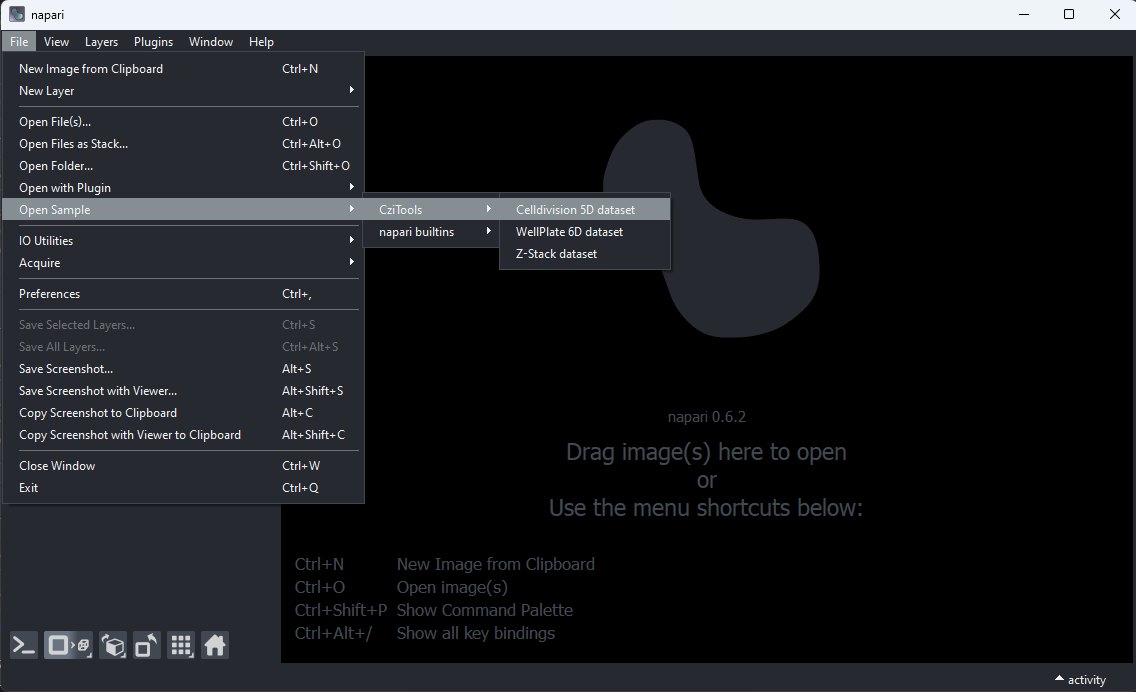The height and width of the screenshot is (692, 1136).
Task: Choose New Image from Clipboard
Action: click(x=183, y=69)
